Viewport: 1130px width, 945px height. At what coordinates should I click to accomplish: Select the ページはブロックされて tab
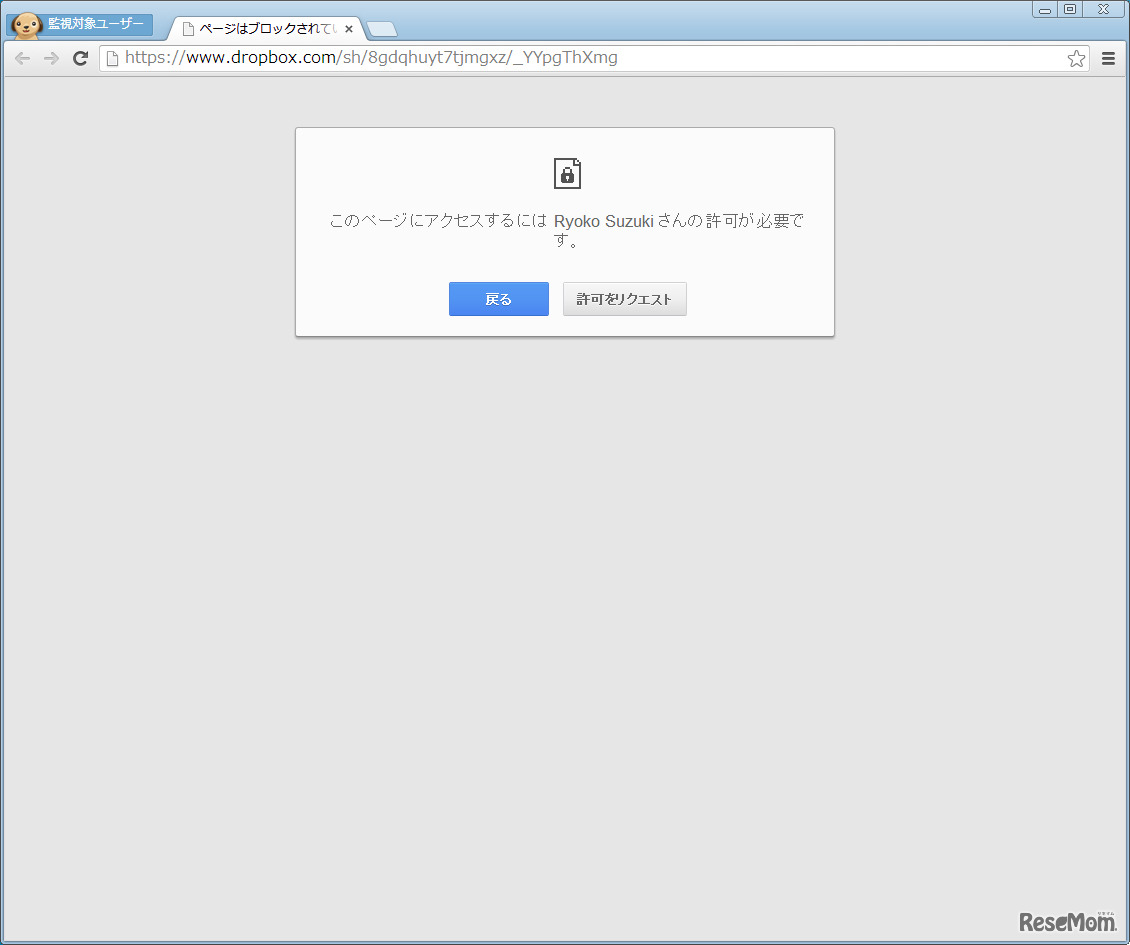tap(255, 29)
